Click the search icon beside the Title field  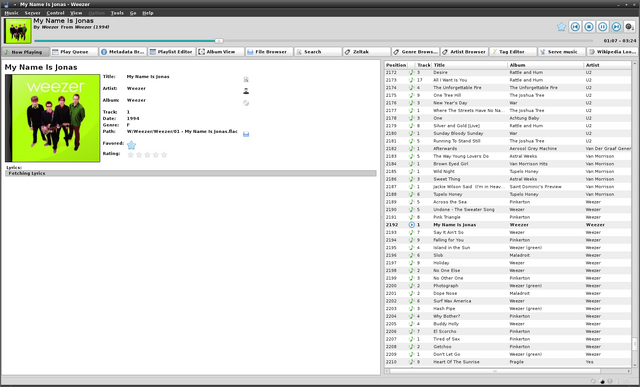point(246,80)
